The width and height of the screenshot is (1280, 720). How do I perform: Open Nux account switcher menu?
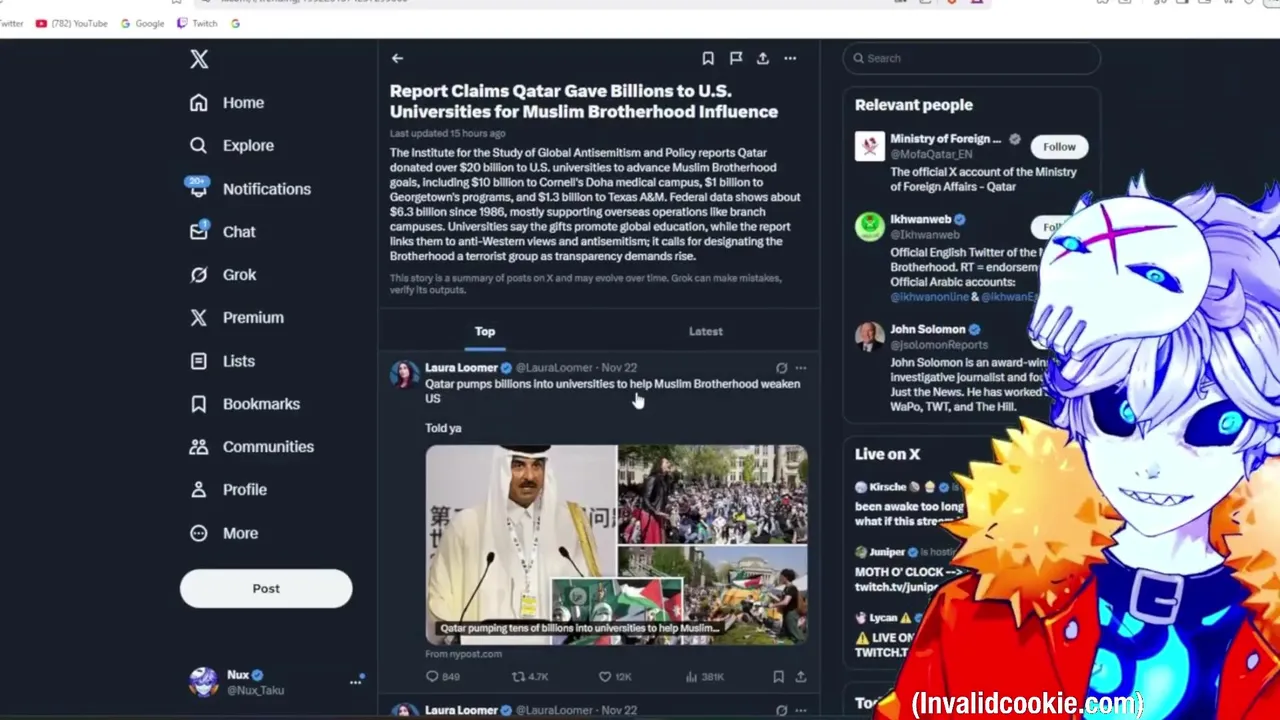(x=355, y=682)
